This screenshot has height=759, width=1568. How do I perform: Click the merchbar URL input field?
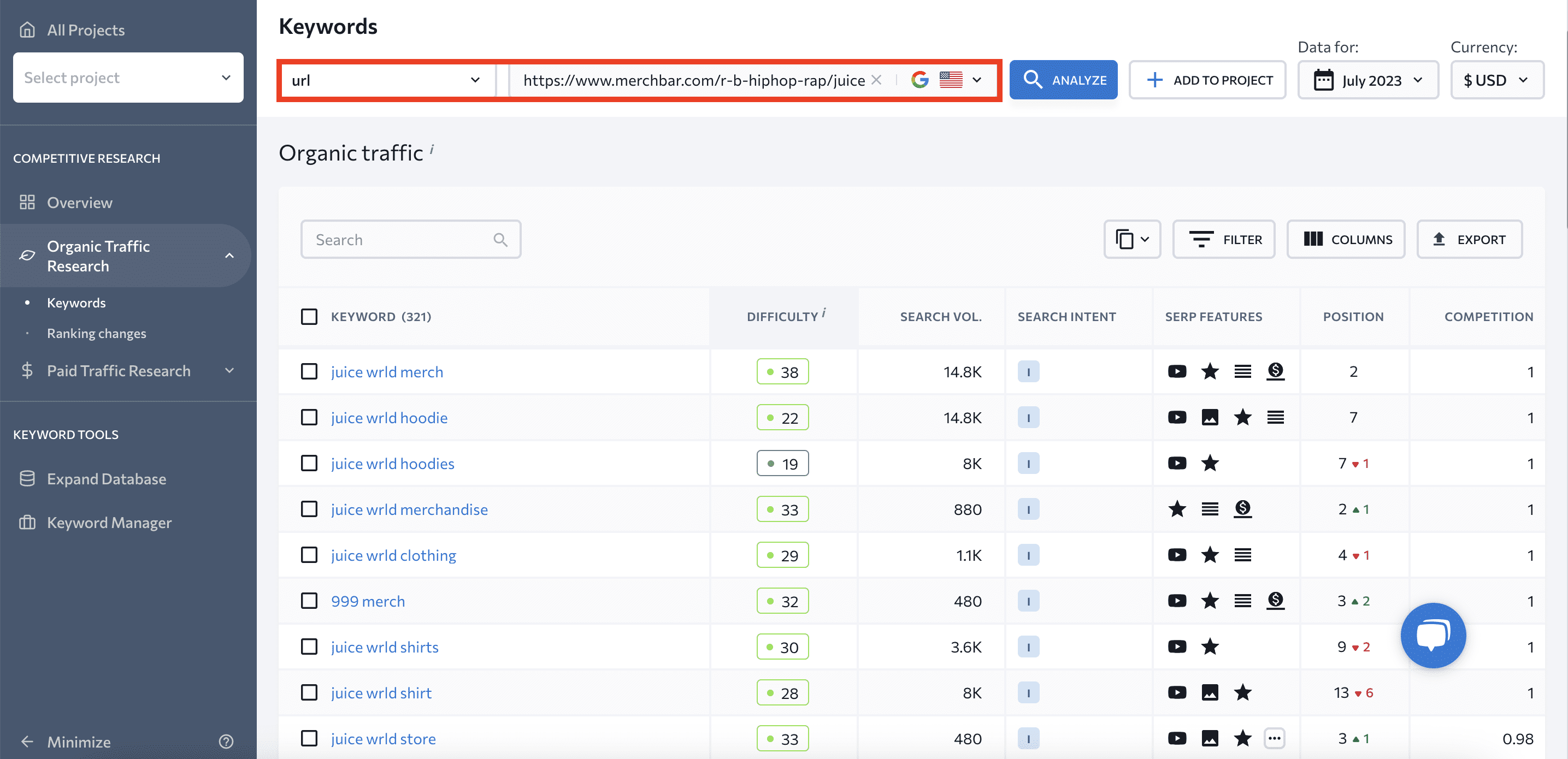[x=693, y=80]
